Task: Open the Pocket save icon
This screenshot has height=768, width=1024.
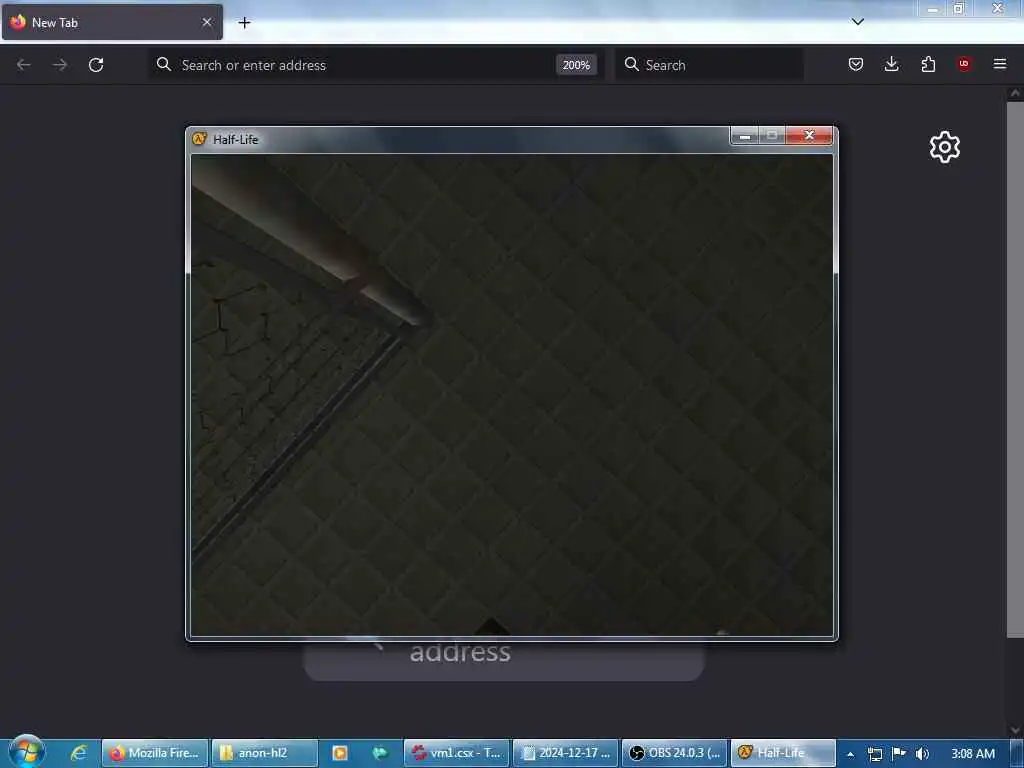Action: pos(856,64)
